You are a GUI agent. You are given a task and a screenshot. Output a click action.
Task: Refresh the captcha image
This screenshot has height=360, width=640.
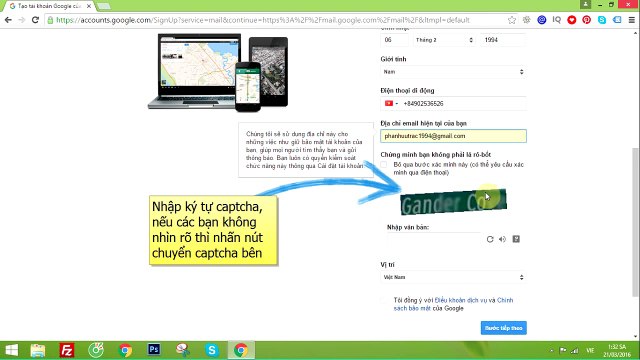(490, 239)
